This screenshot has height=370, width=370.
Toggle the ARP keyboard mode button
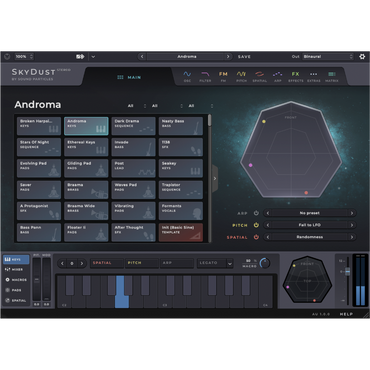[177, 263]
